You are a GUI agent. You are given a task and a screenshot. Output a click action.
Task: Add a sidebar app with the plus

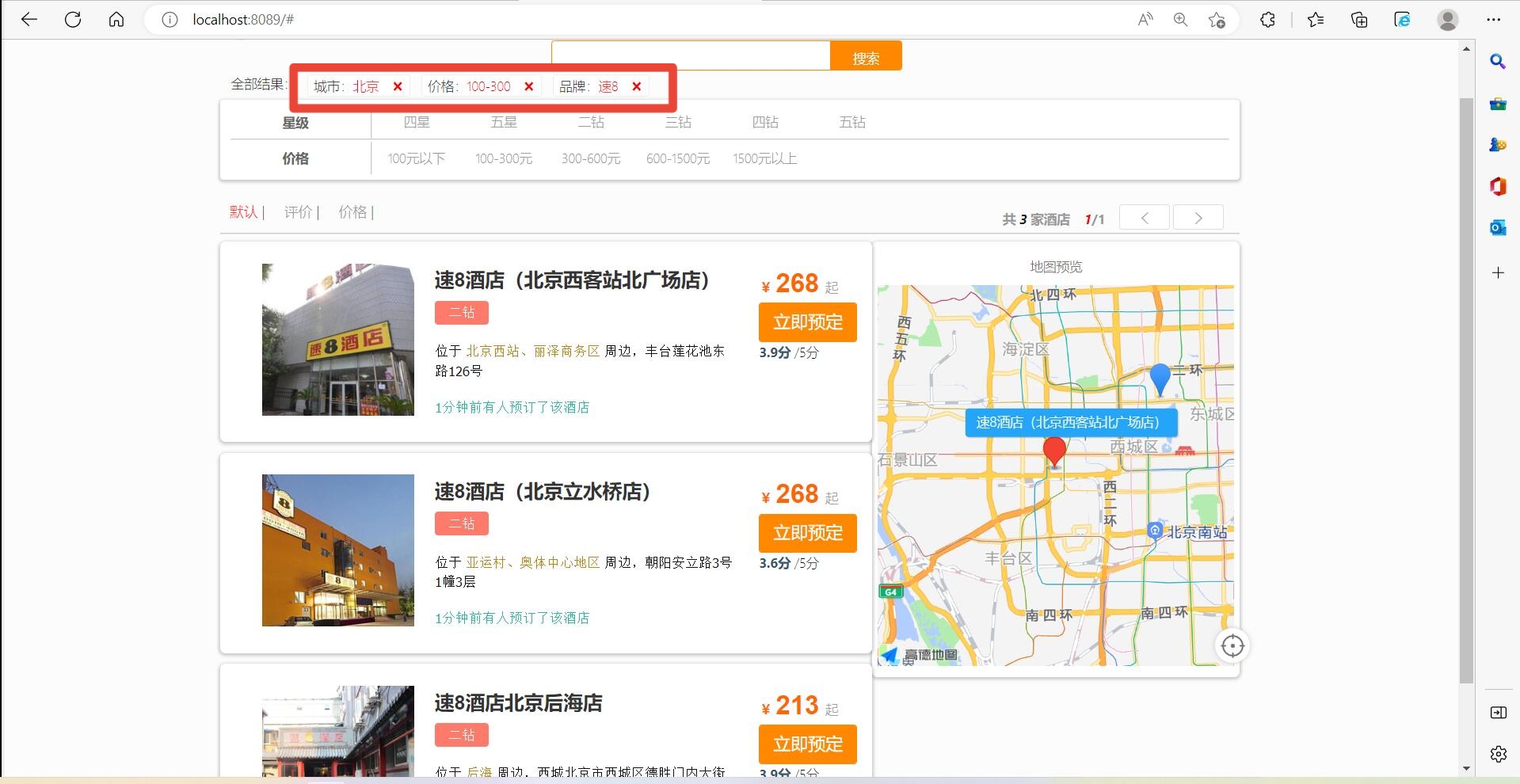tap(1498, 273)
